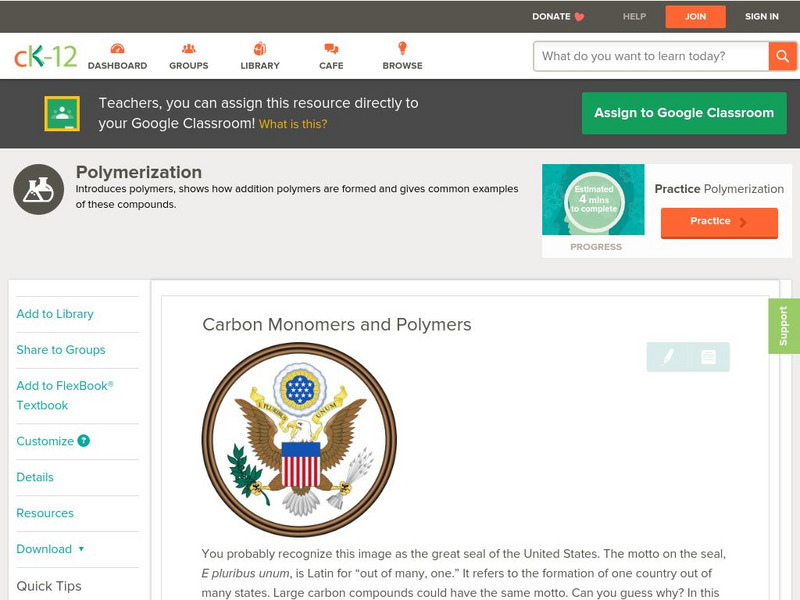The width and height of the screenshot is (800, 600).
Task: Open the notes tool icon
Action: 708,357
